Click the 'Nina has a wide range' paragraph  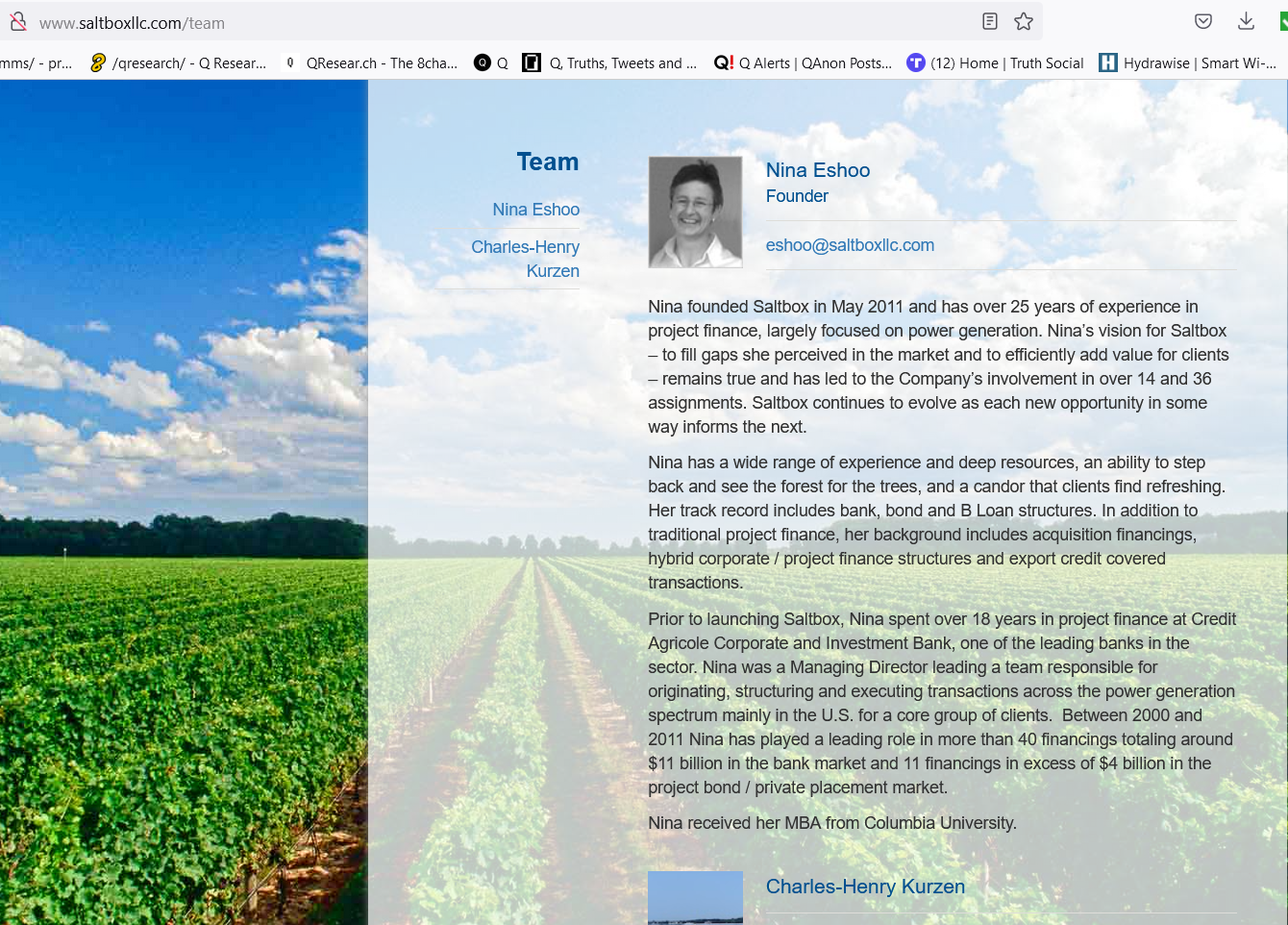click(936, 522)
